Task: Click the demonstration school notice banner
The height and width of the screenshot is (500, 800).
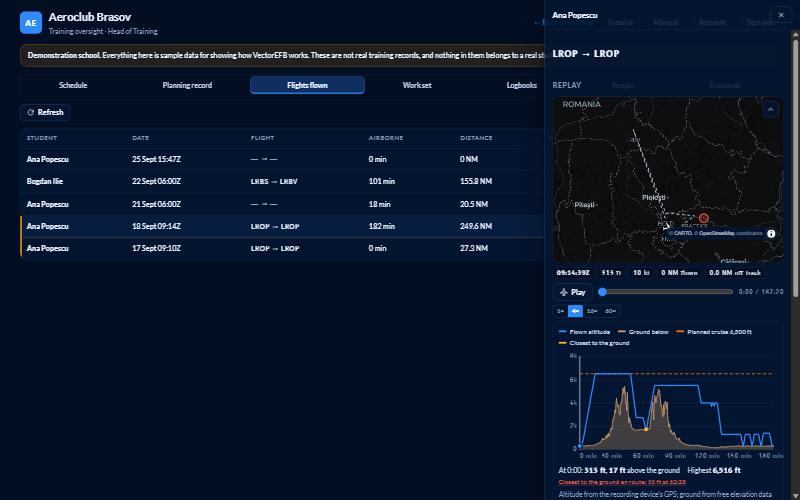Action: click(282, 55)
